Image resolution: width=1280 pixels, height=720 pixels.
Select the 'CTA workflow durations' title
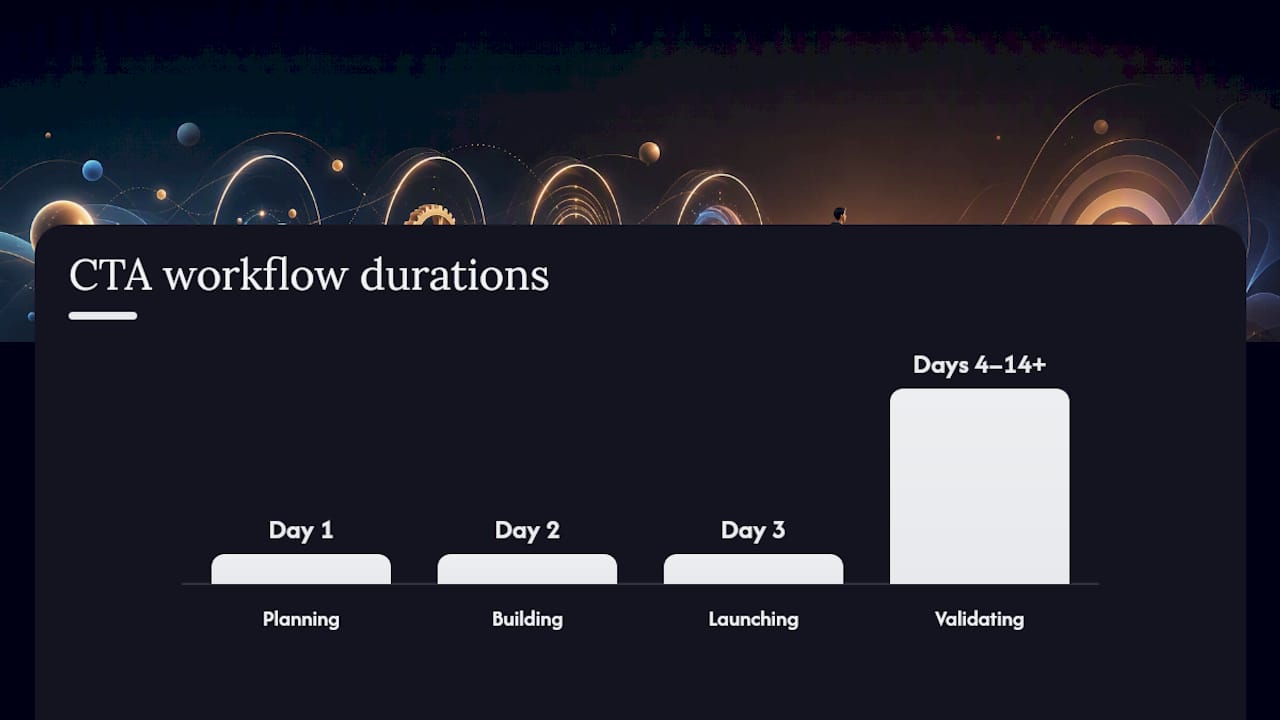309,275
